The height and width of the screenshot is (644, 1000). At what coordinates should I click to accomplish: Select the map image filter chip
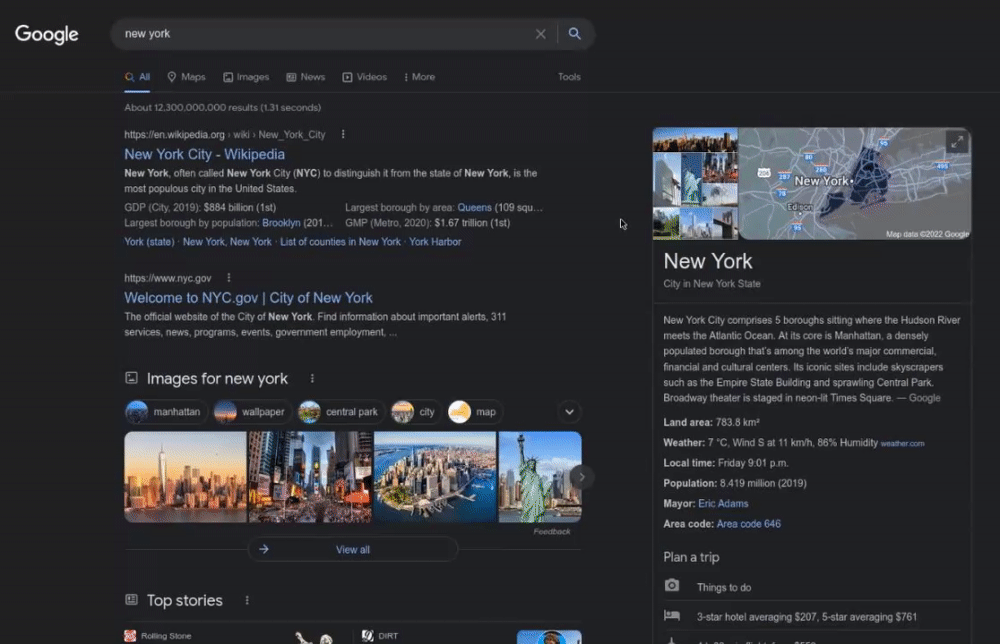coord(474,412)
